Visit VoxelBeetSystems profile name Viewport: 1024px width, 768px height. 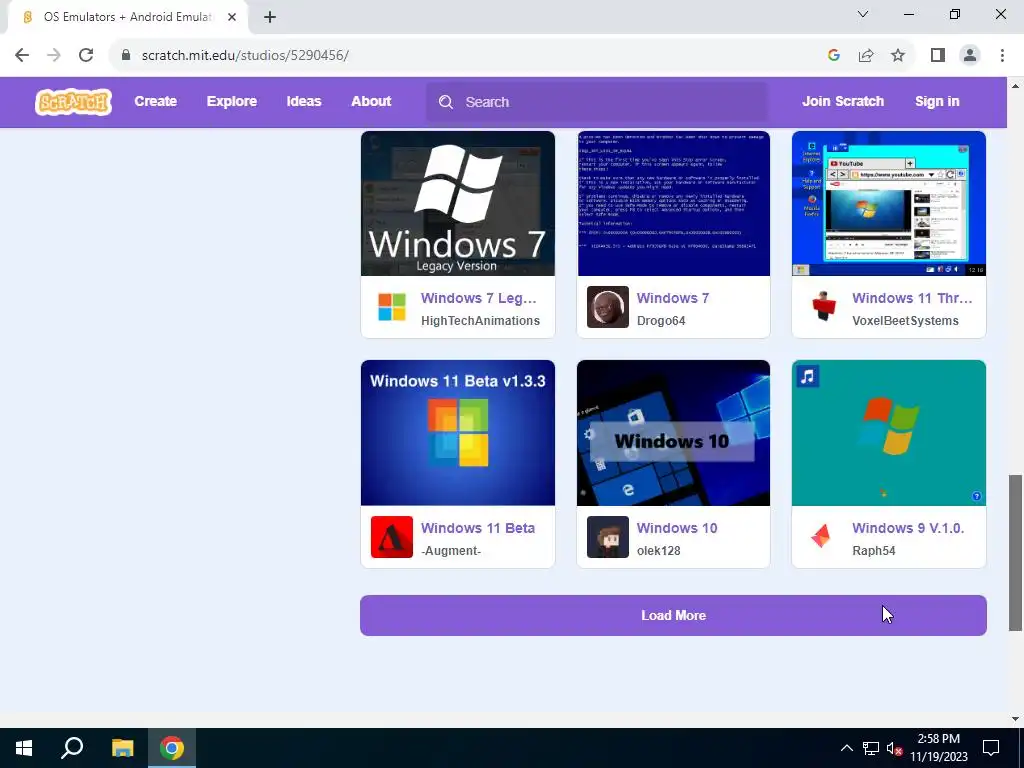click(x=905, y=321)
